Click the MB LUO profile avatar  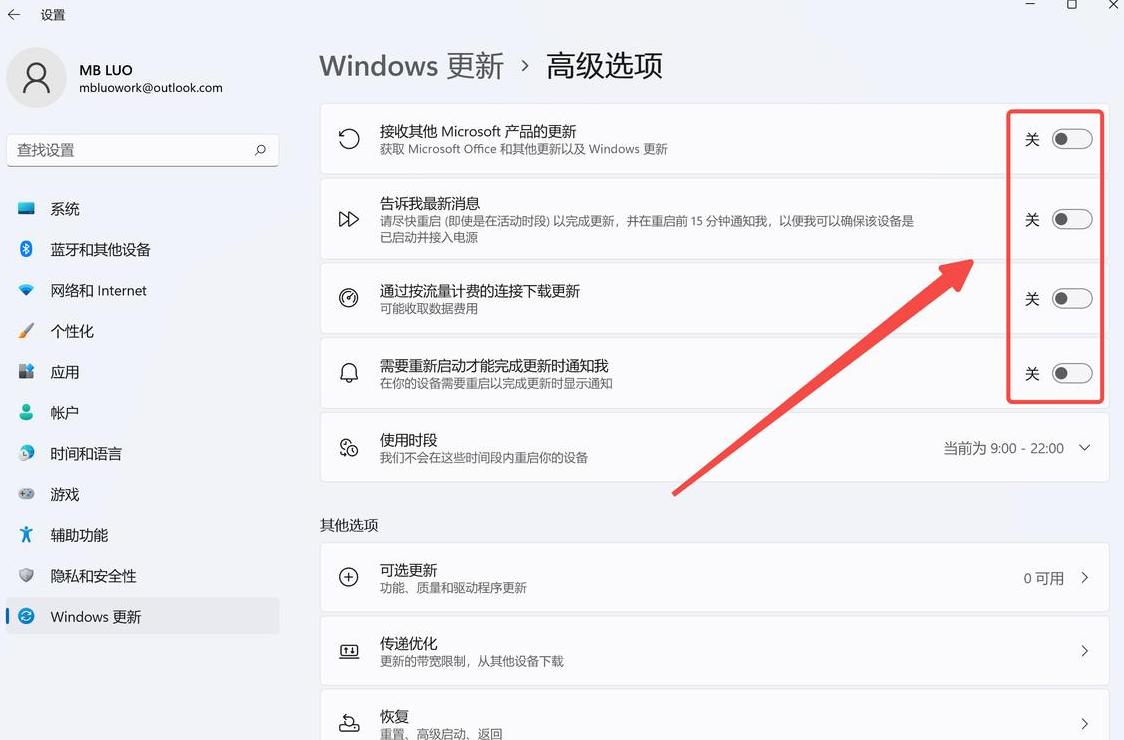pos(36,77)
